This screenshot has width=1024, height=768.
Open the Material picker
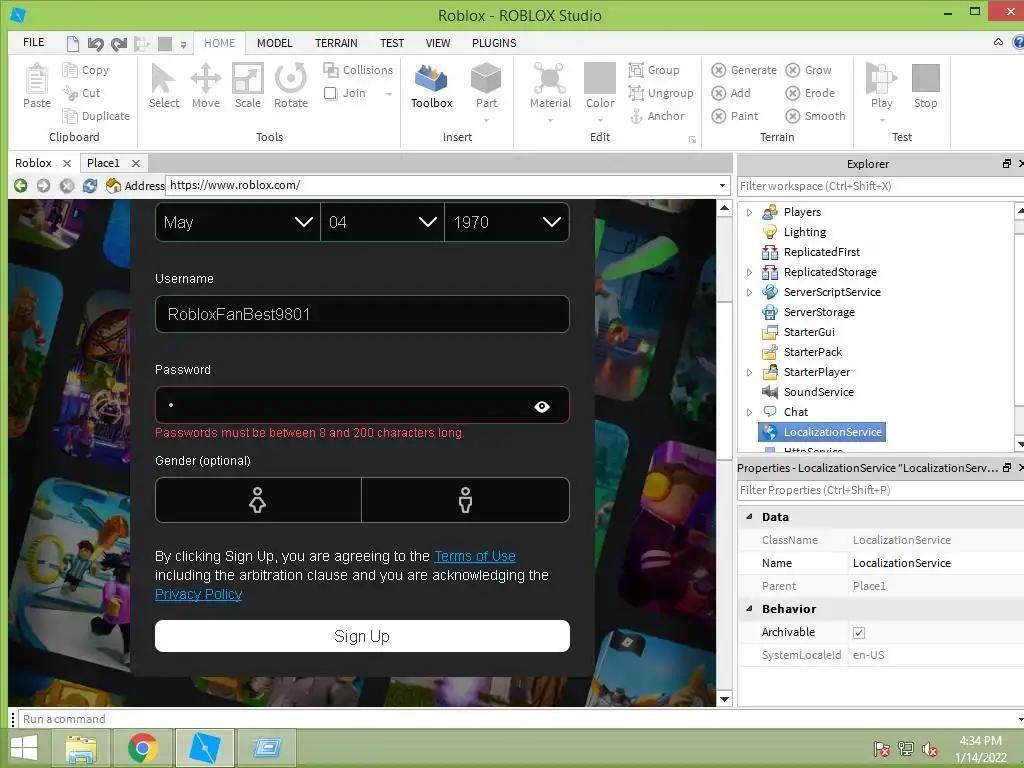pos(550,86)
